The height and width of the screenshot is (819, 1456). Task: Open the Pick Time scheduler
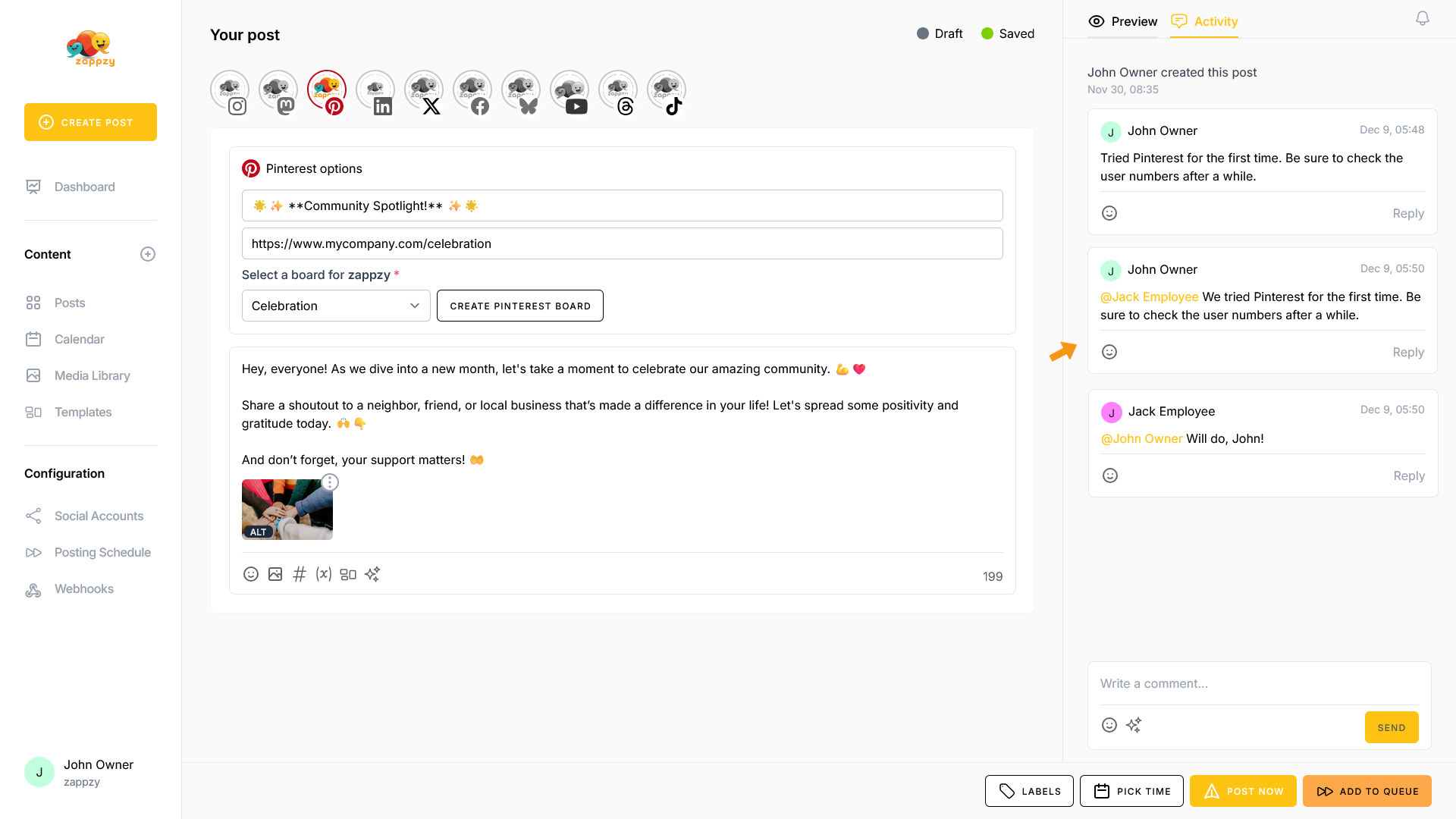click(x=1131, y=791)
